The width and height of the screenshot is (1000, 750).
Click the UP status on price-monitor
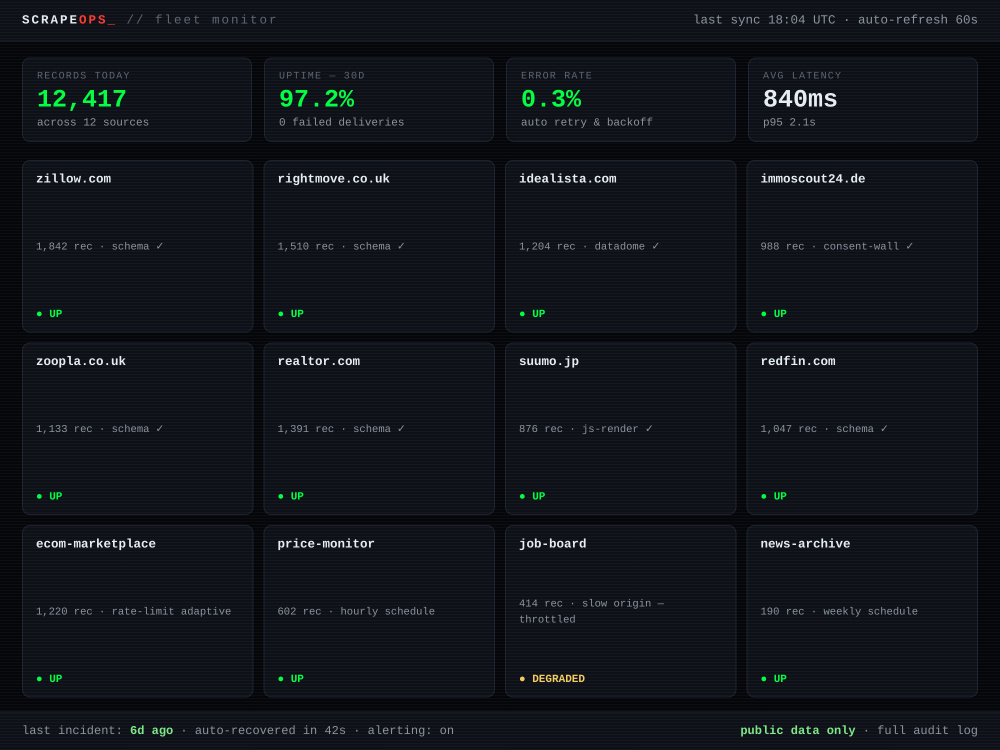[x=291, y=679]
